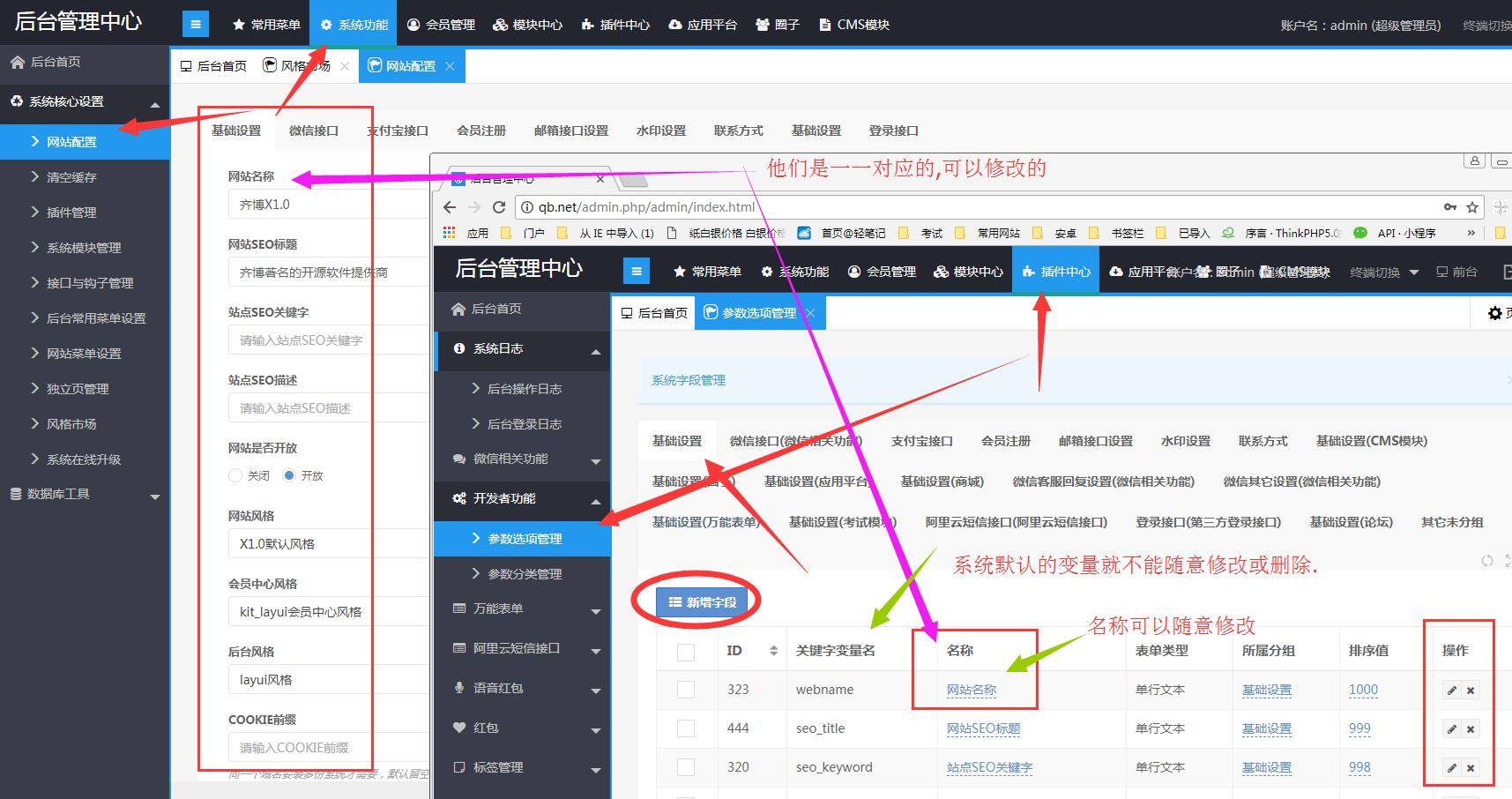Click browser reload icon

[499, 207]
